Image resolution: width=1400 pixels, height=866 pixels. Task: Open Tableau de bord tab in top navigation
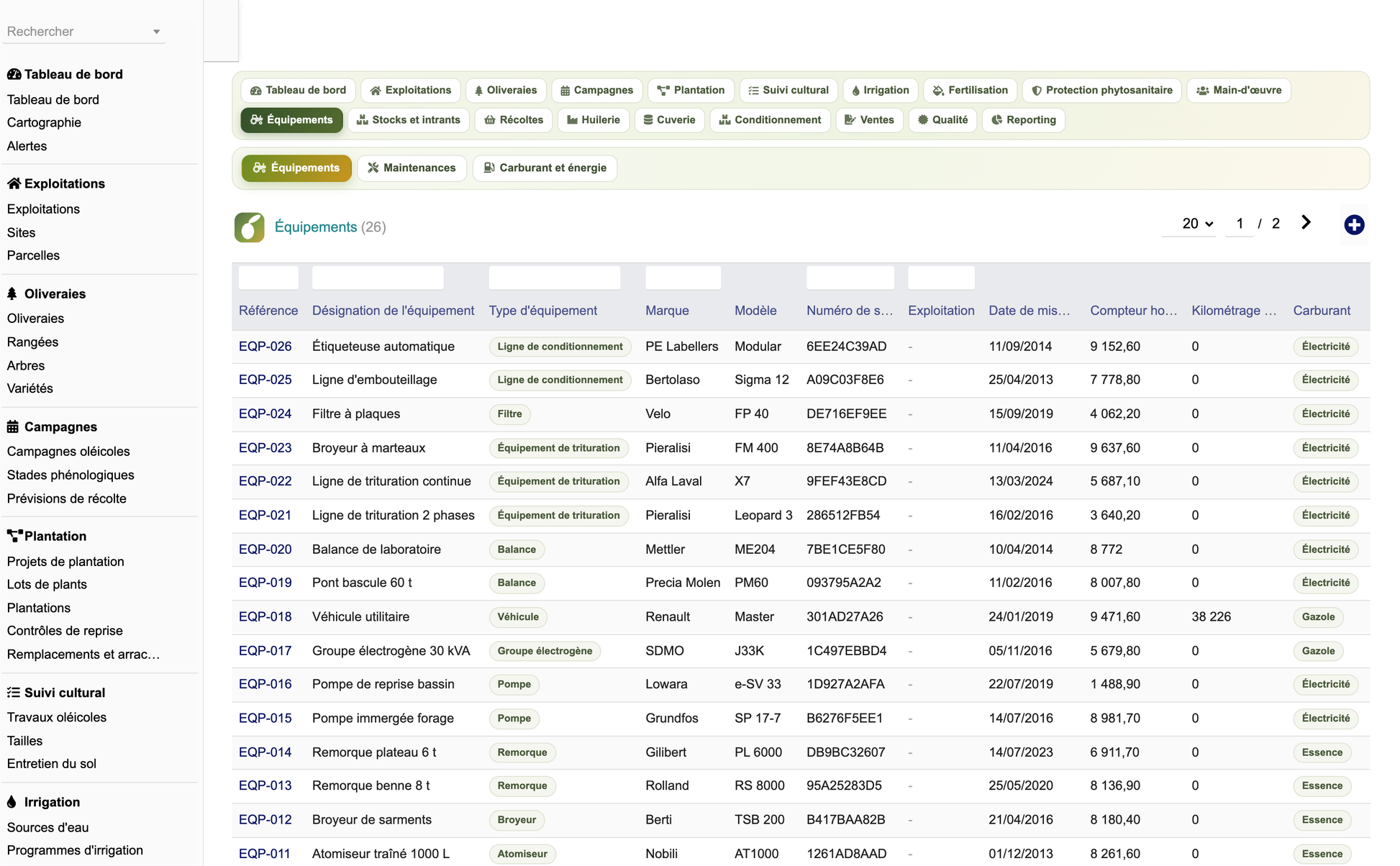tap(298, 90)
